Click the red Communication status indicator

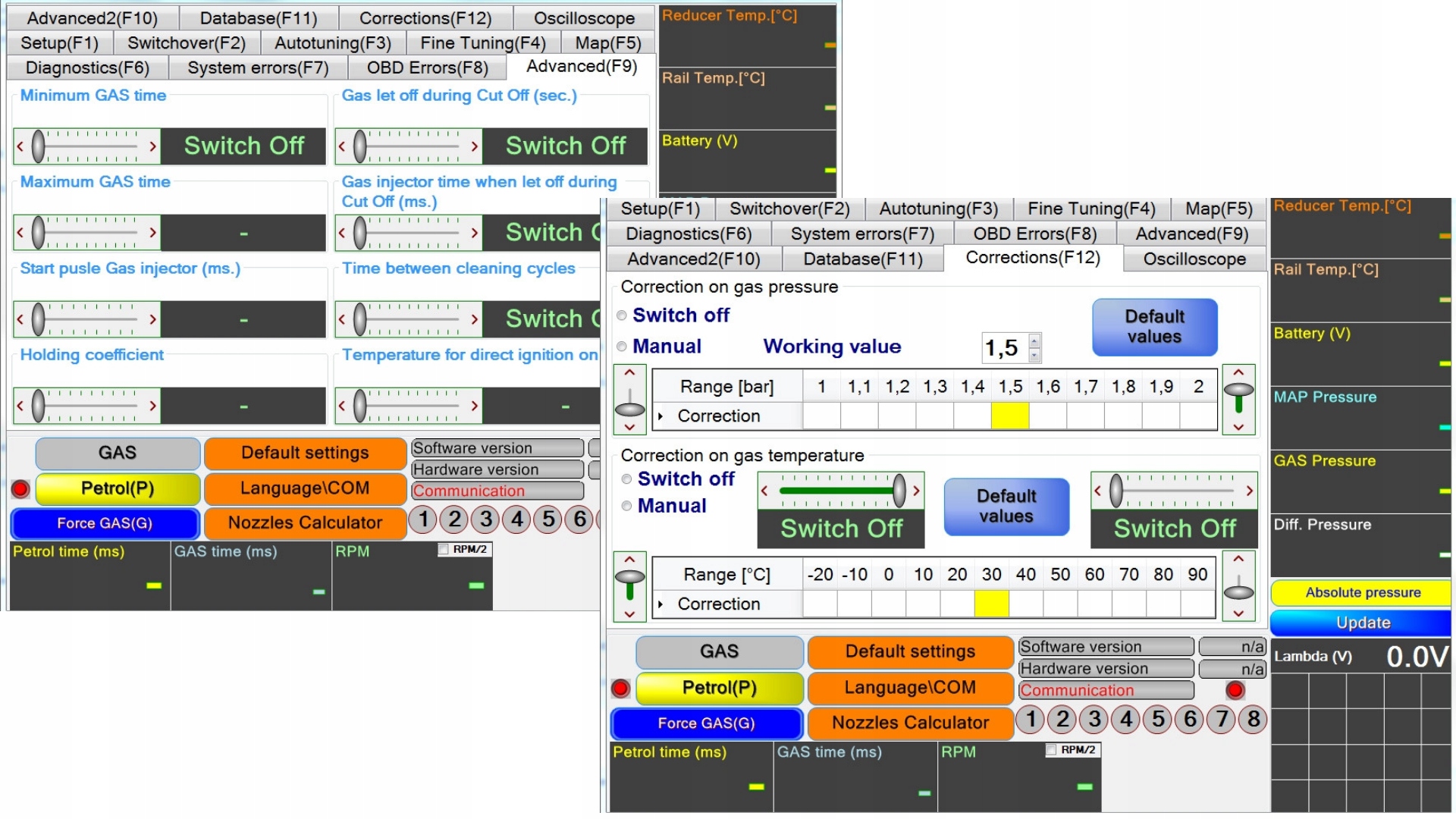click(x=1235, y=690)
